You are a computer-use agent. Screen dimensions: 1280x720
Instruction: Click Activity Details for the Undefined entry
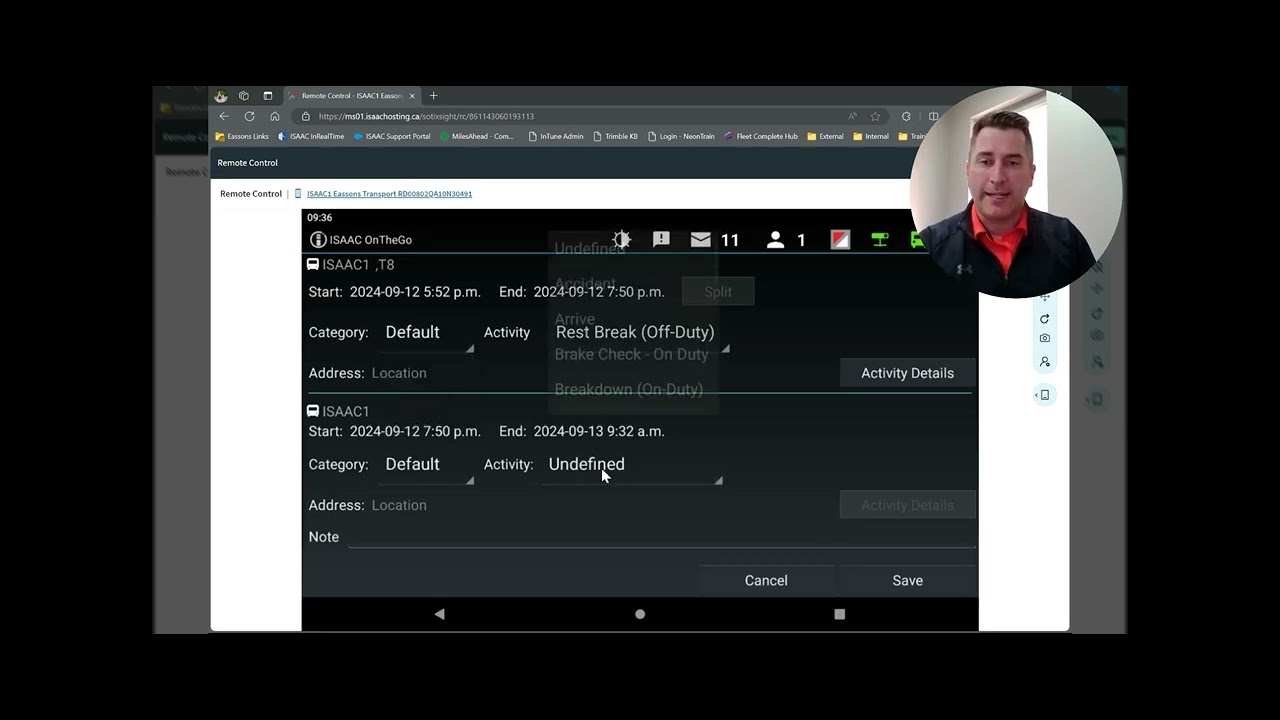[907, 505]
